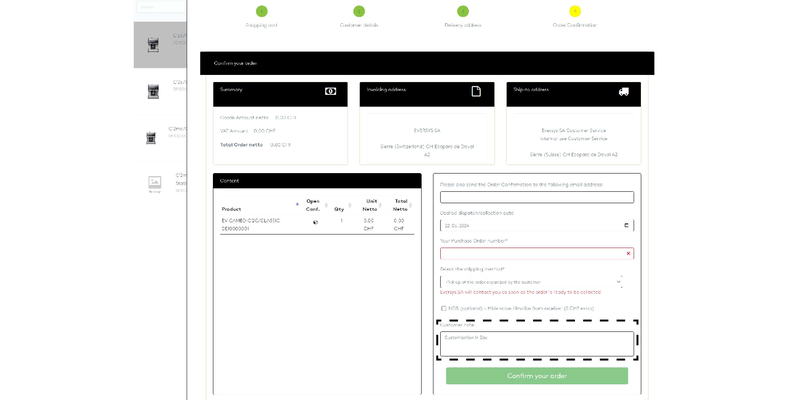Enable the NOS neutral delivery checkbox
The height and width of the screenshot is (400, 800).
(x=444, y=308)
